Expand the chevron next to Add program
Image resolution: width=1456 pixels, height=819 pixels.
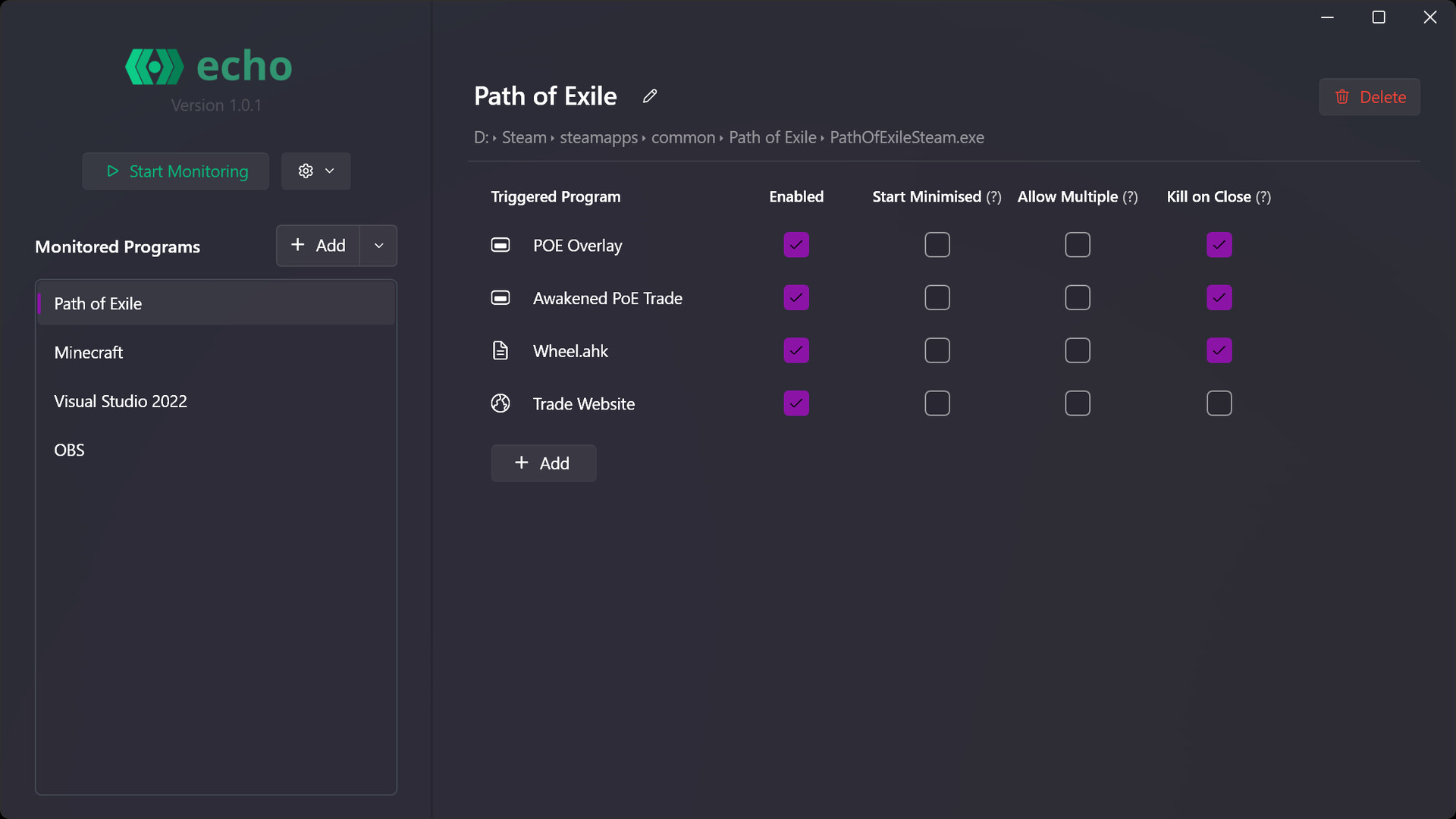[378, 245]
